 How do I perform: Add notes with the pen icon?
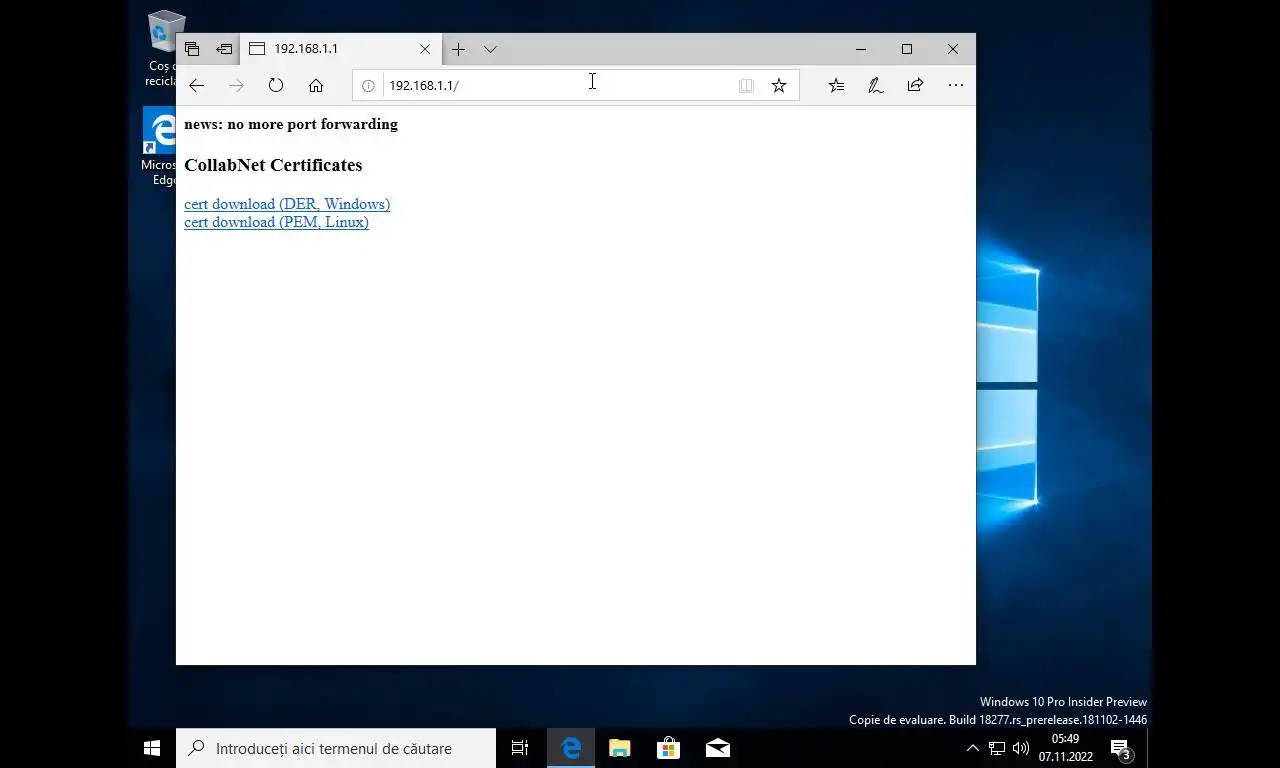click(876, 86)
